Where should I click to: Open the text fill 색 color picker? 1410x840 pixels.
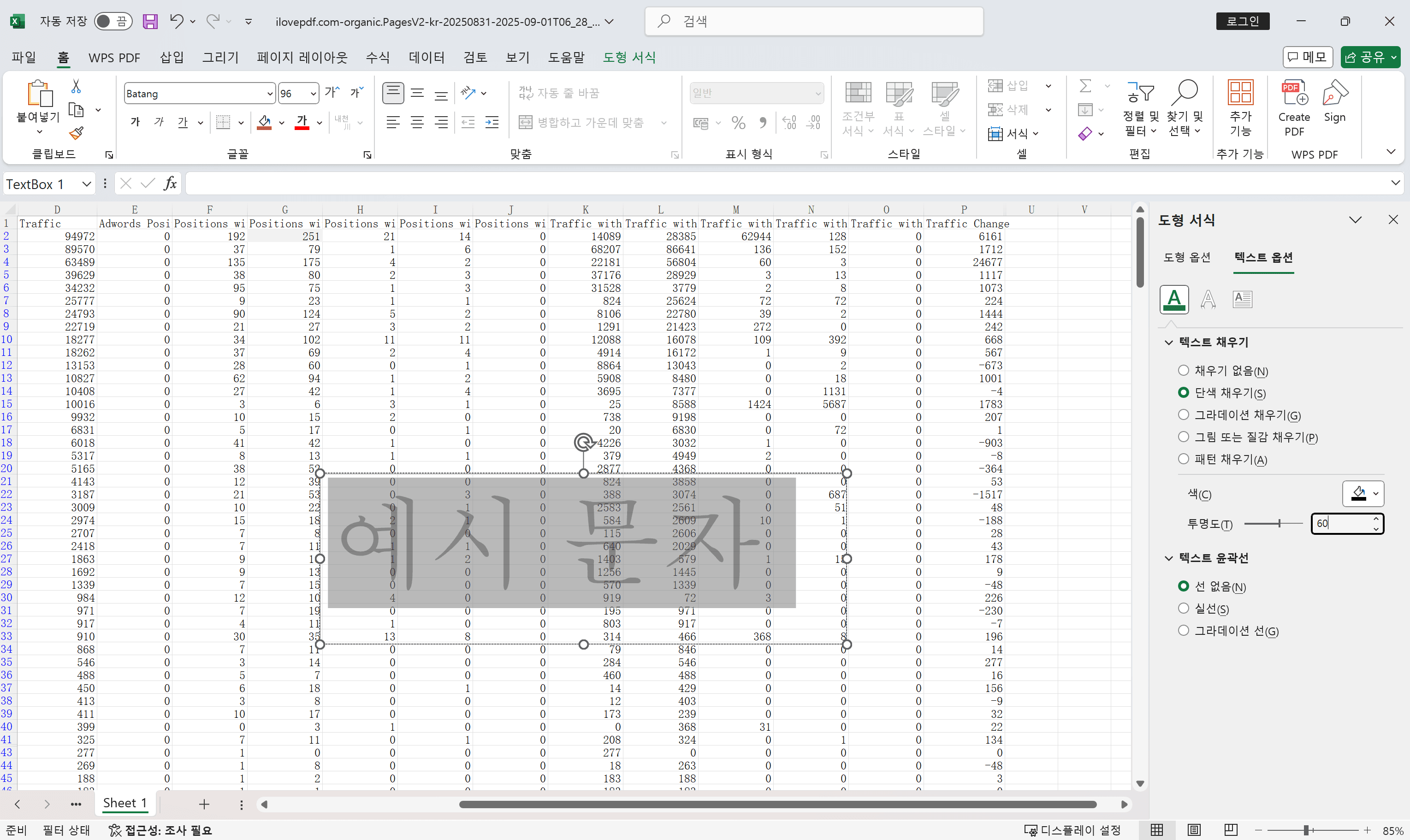[x=1363, y=494]
